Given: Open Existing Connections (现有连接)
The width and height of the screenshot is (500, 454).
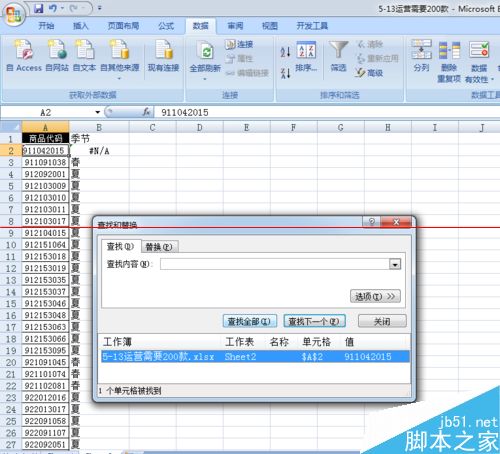Looking at the screenshot, I should [163, 56].
